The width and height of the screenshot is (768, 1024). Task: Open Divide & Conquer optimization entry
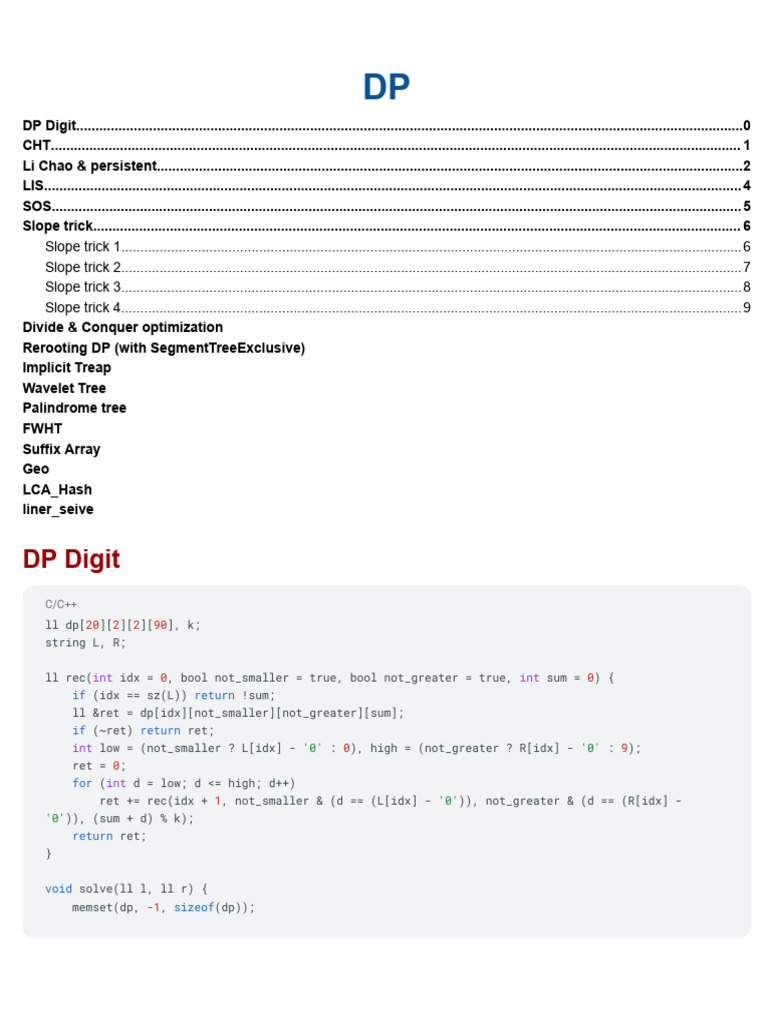click(x=123, y=327)
